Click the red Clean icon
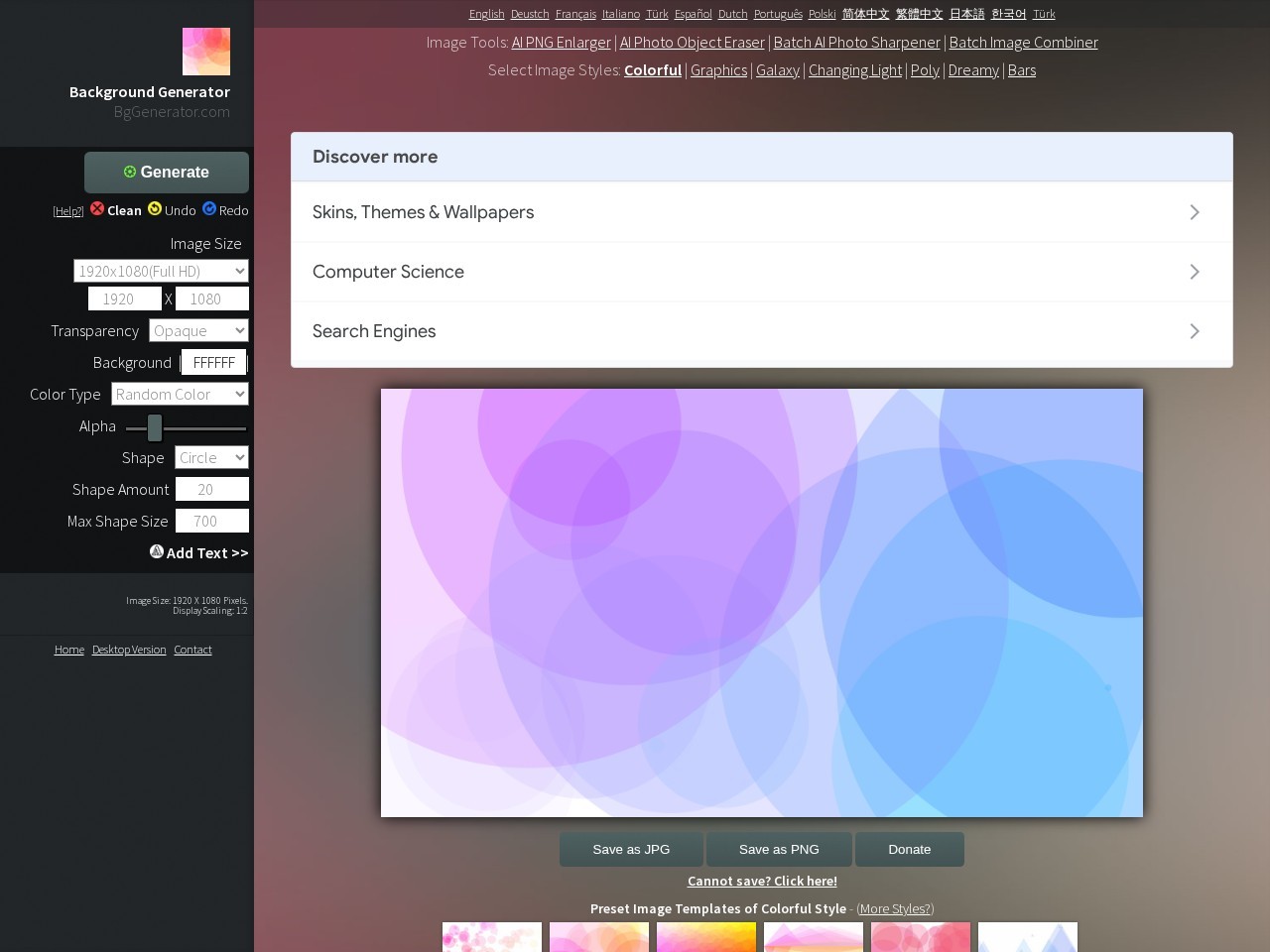Screen dimensions: 1270x952 (x=97, y=208)
